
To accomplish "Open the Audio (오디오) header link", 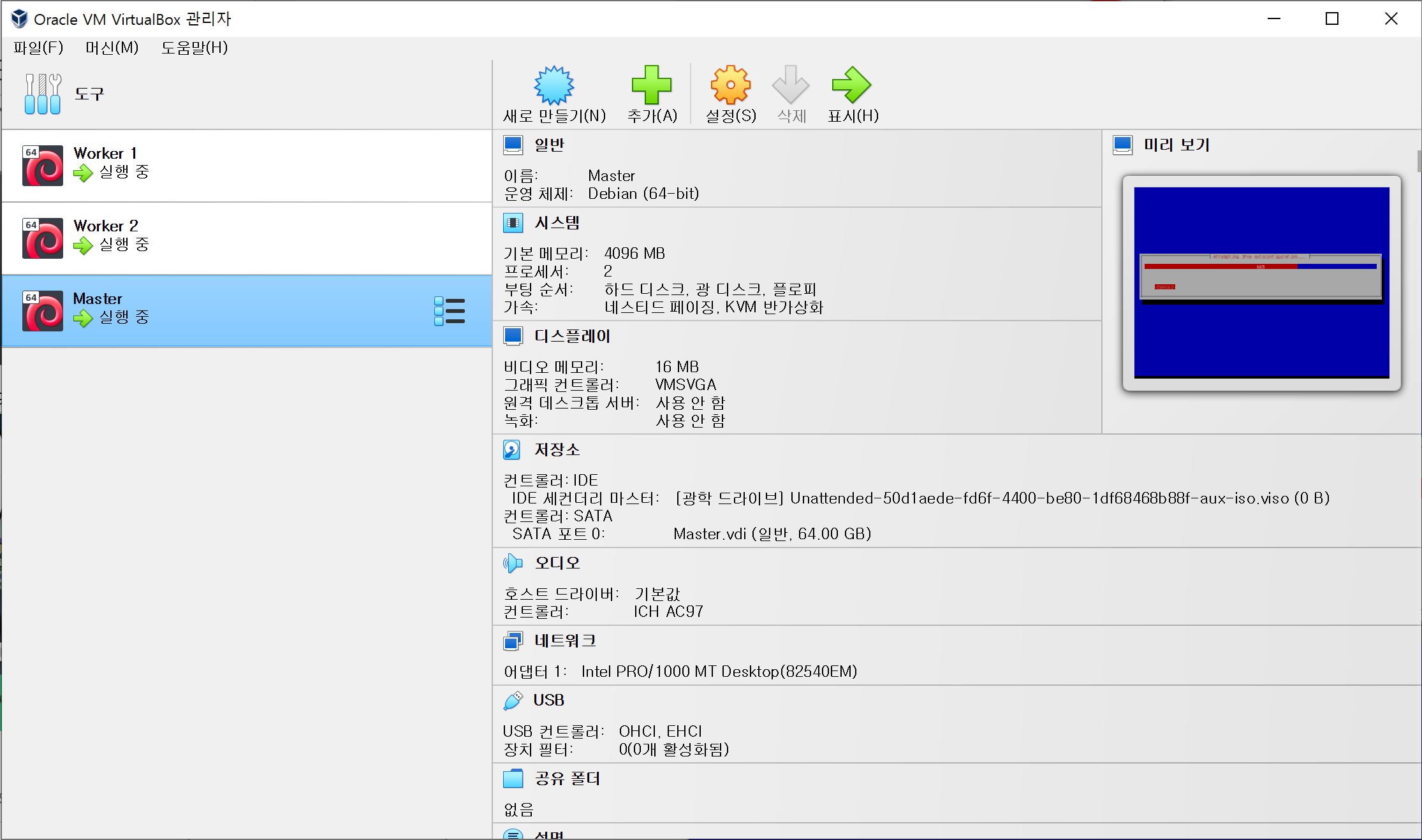I will (x=557, y=563).
